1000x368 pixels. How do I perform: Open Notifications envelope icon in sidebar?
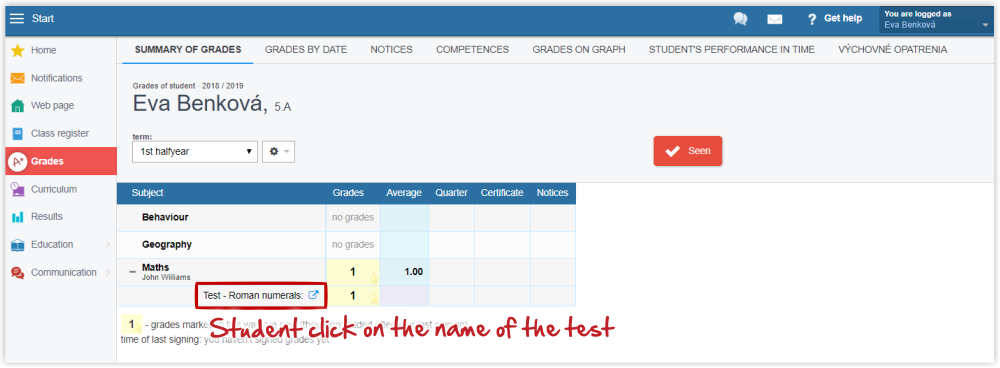18,78
